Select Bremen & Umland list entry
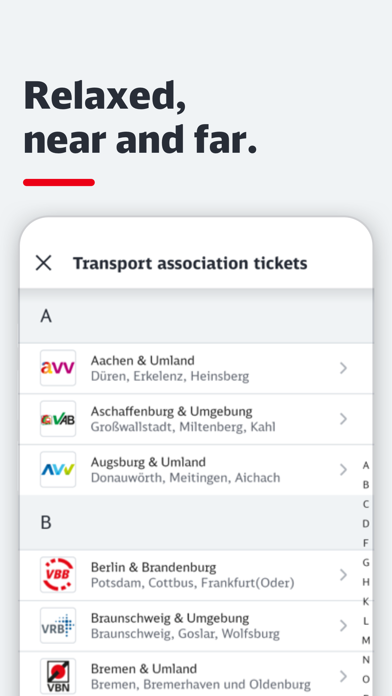The height and width of the screenshot is (696, 392). 196,676
